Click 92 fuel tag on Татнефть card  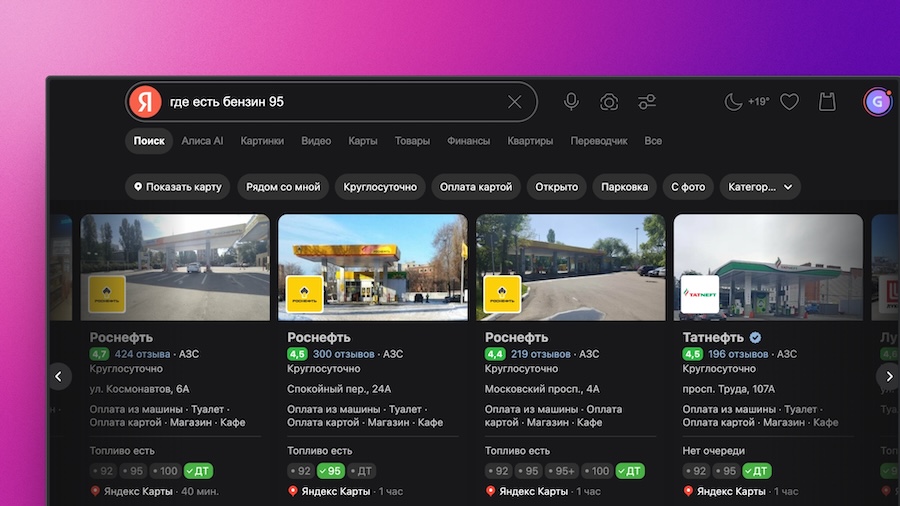[x=696, y=471]
